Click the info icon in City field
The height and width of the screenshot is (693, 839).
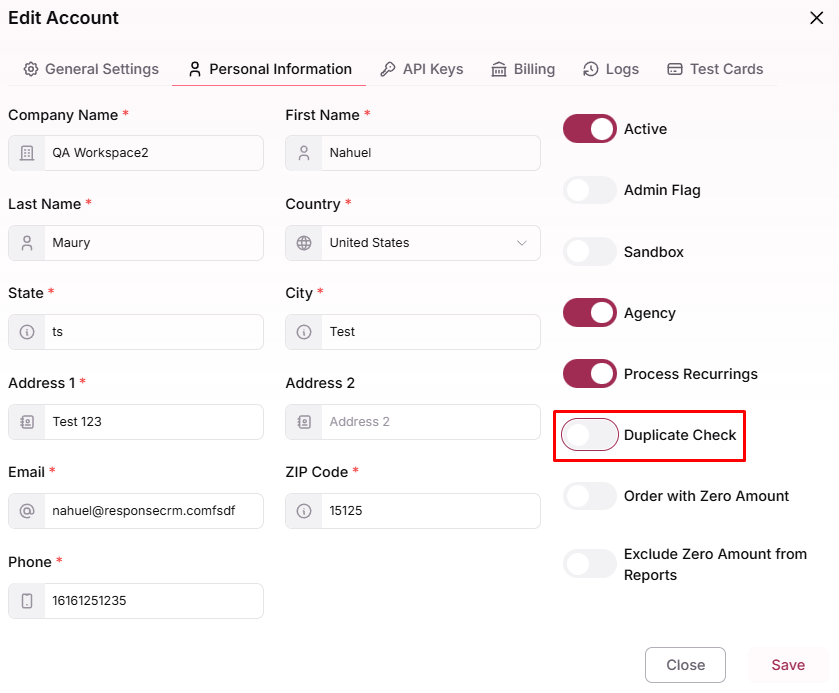(x=304, y=332)
